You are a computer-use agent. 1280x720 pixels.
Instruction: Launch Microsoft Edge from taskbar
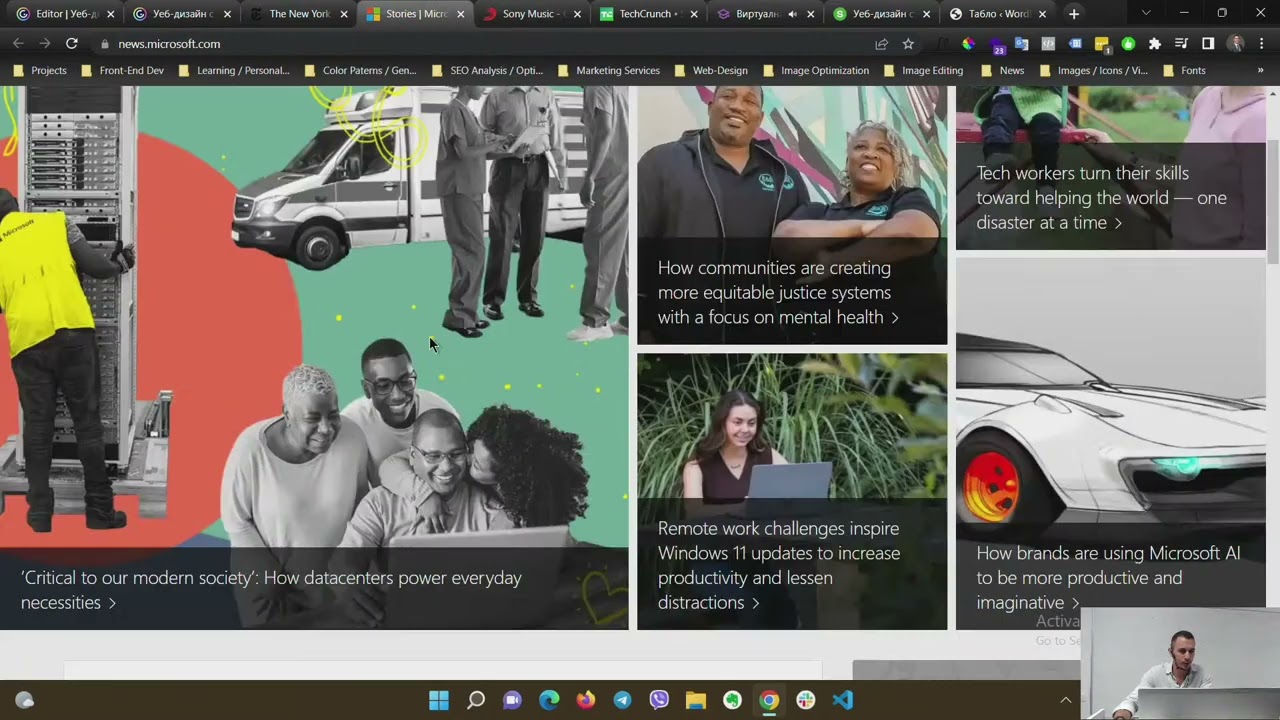click(x=549, y=700)
